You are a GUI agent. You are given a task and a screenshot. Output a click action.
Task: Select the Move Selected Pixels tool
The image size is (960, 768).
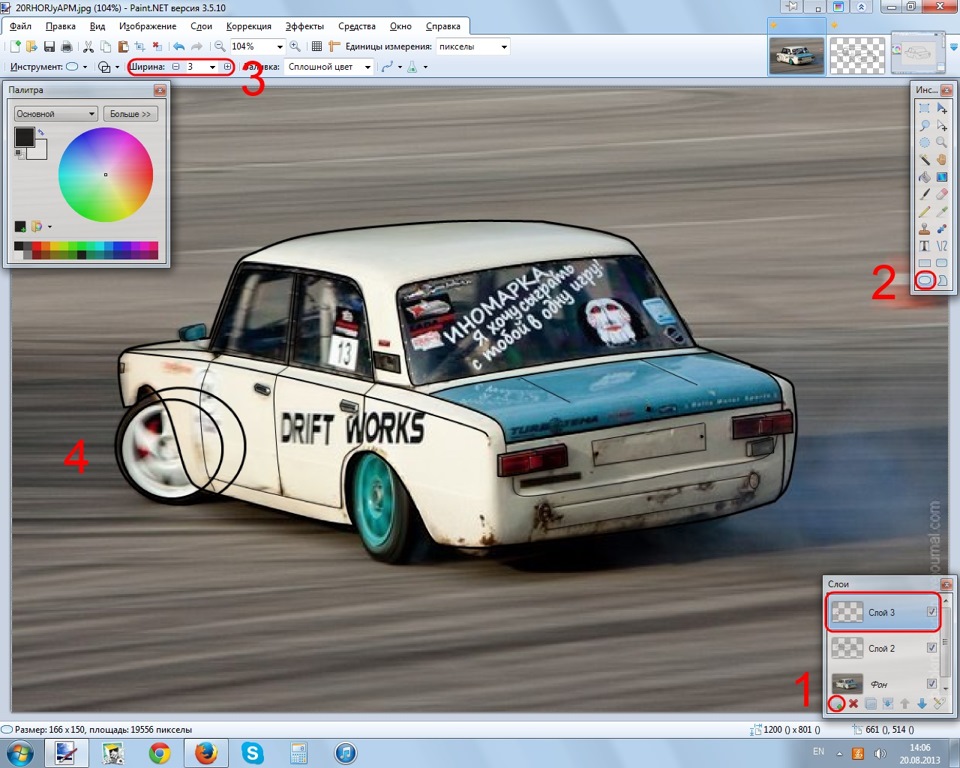coord(942,108)
